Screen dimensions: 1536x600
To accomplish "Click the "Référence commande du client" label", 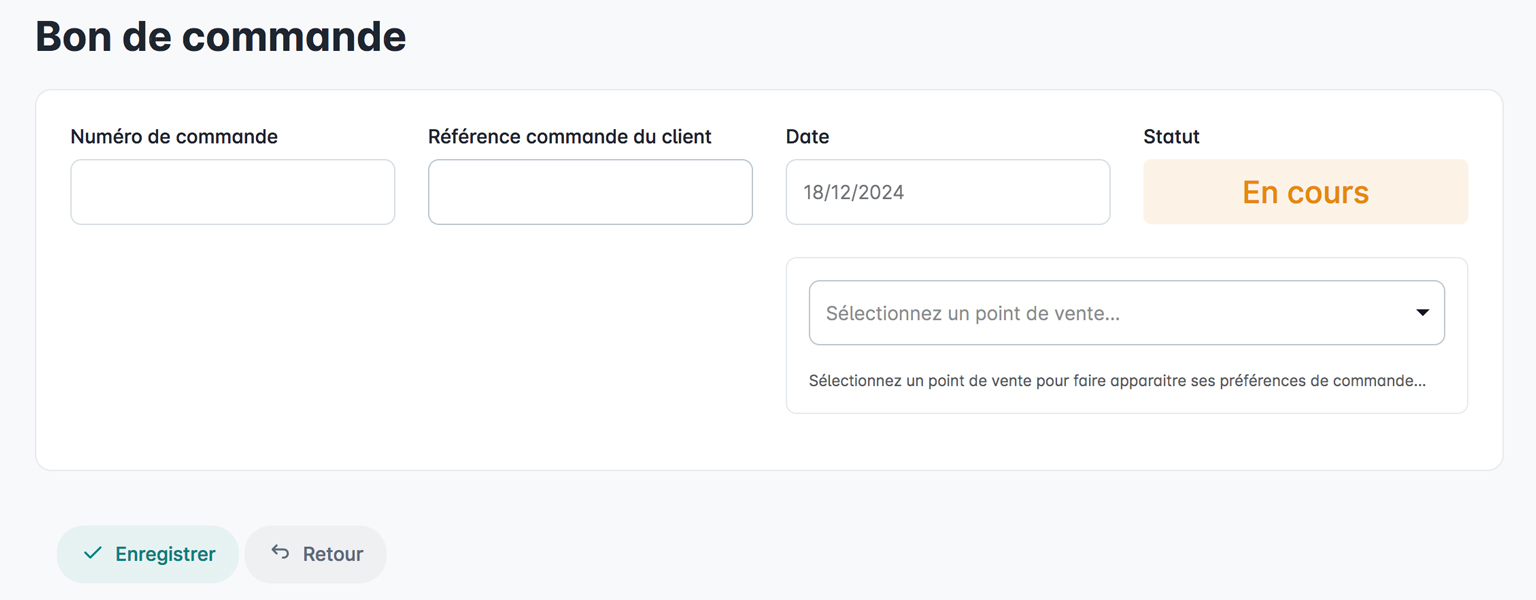I will [x=570, y=137].
